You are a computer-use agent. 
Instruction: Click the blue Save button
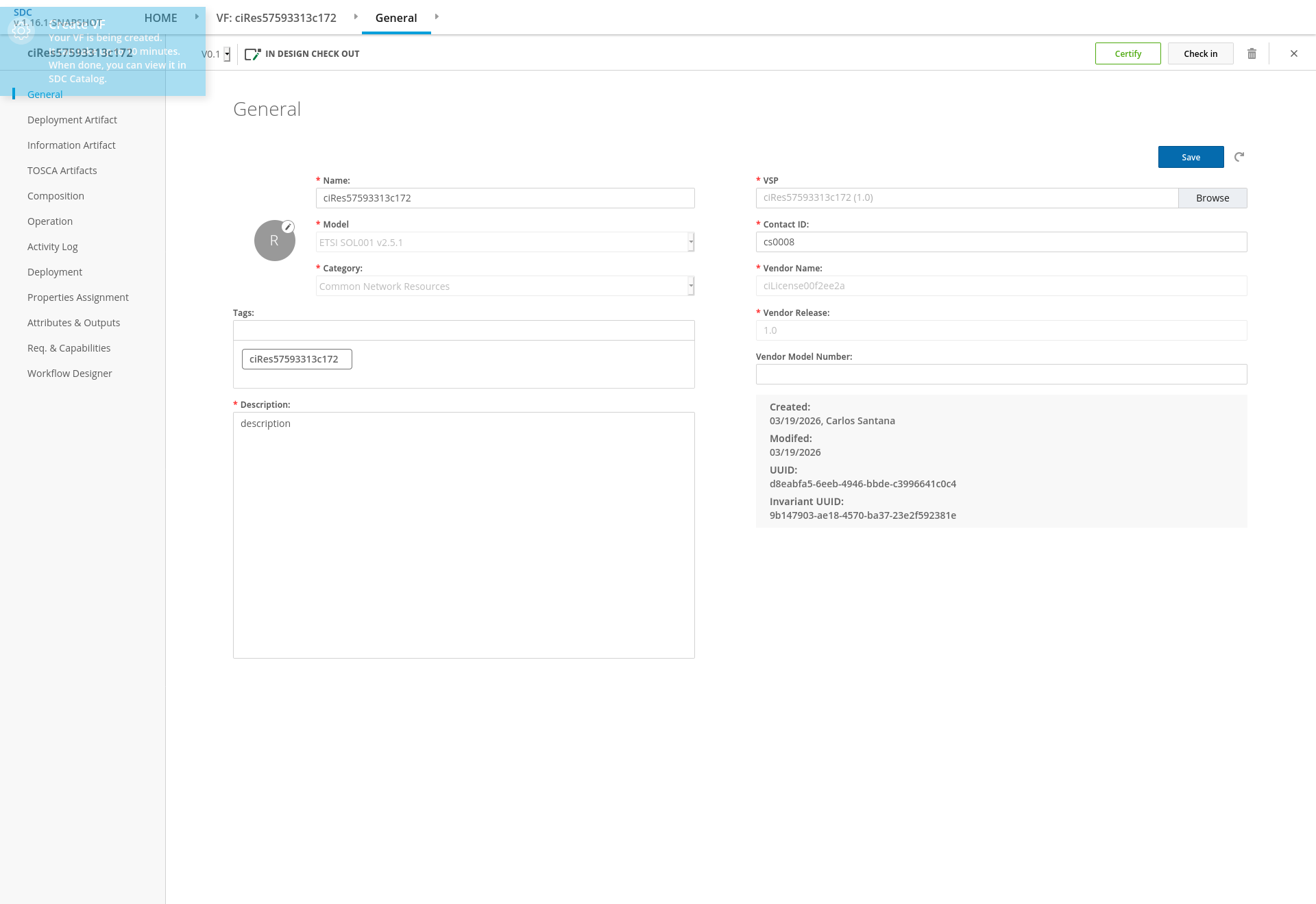pos(1191,157)
